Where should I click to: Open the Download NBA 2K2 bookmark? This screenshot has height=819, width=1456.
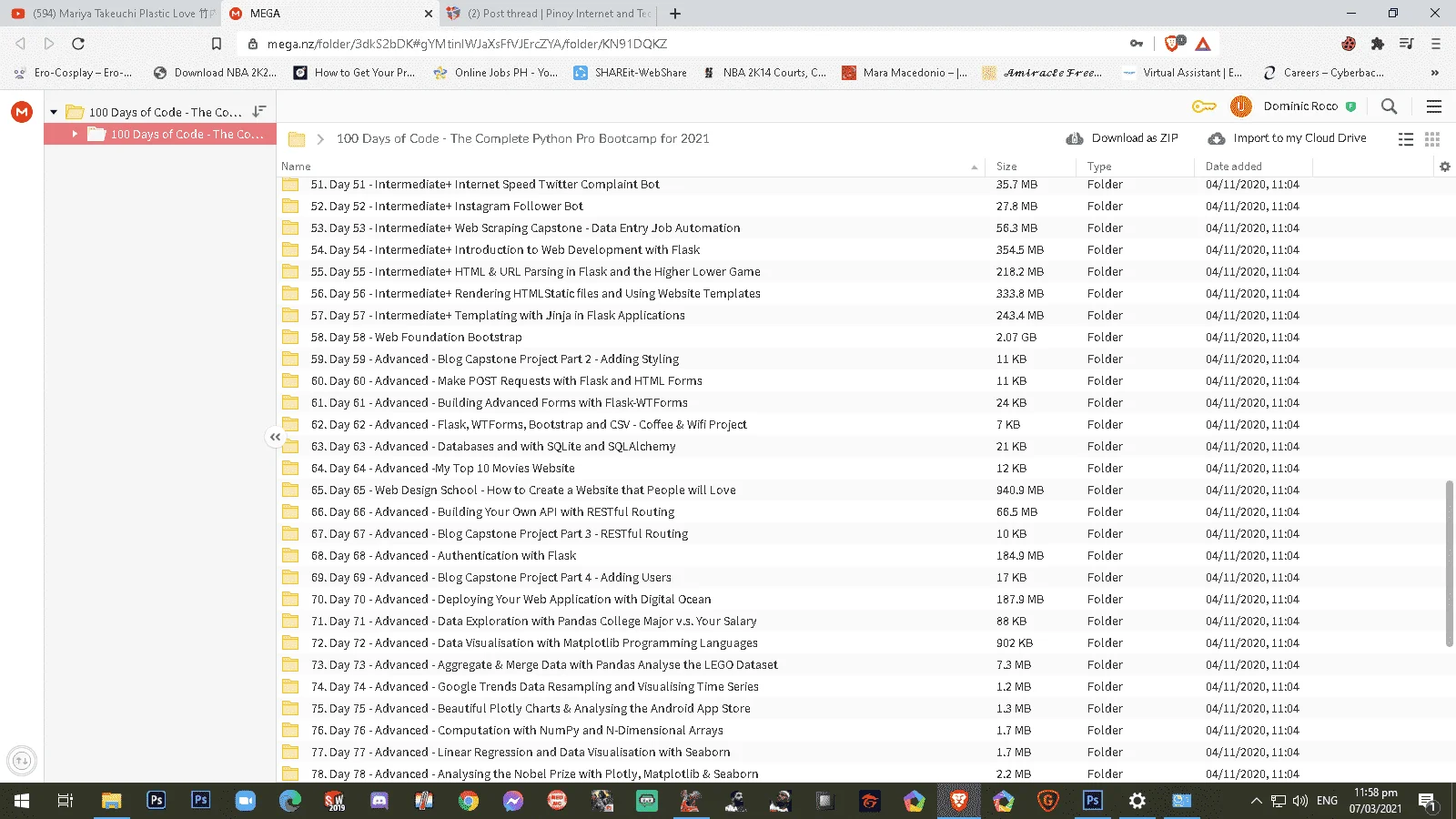[215, 73]
